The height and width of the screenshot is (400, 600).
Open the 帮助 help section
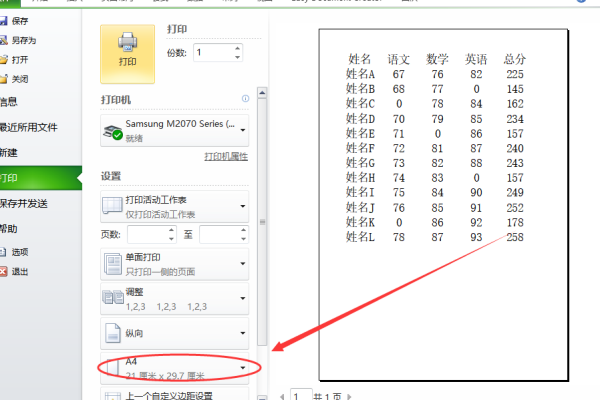pyautogui.click(x=8, y=229)
